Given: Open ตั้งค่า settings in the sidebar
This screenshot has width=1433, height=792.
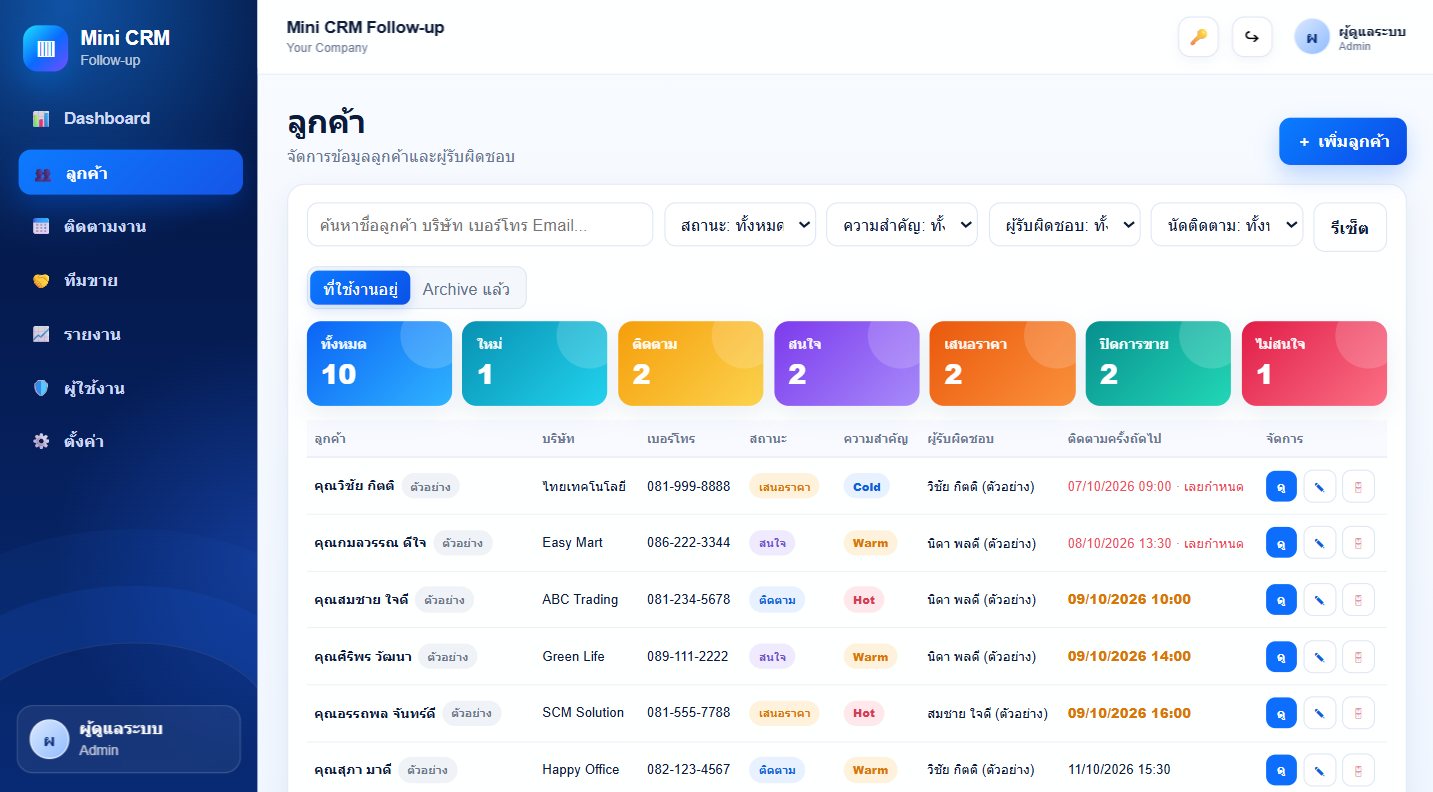Looking at the screenshot, I should point(130,441).
